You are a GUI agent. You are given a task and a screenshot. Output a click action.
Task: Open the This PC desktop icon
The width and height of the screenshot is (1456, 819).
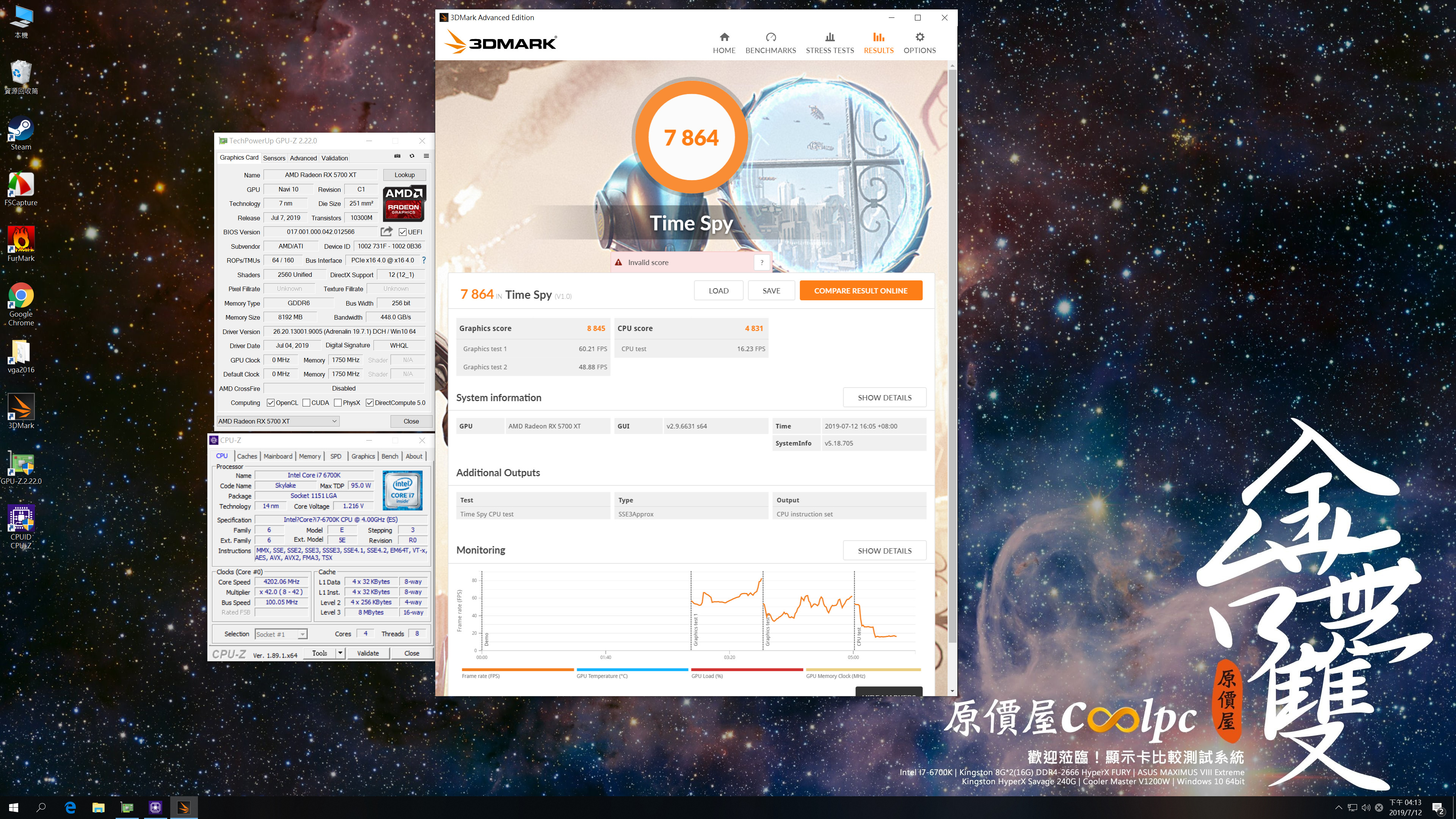(21, 22)
